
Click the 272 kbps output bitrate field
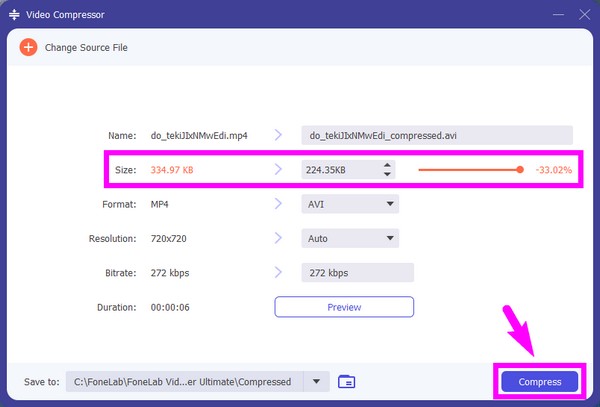pos(357,273)
